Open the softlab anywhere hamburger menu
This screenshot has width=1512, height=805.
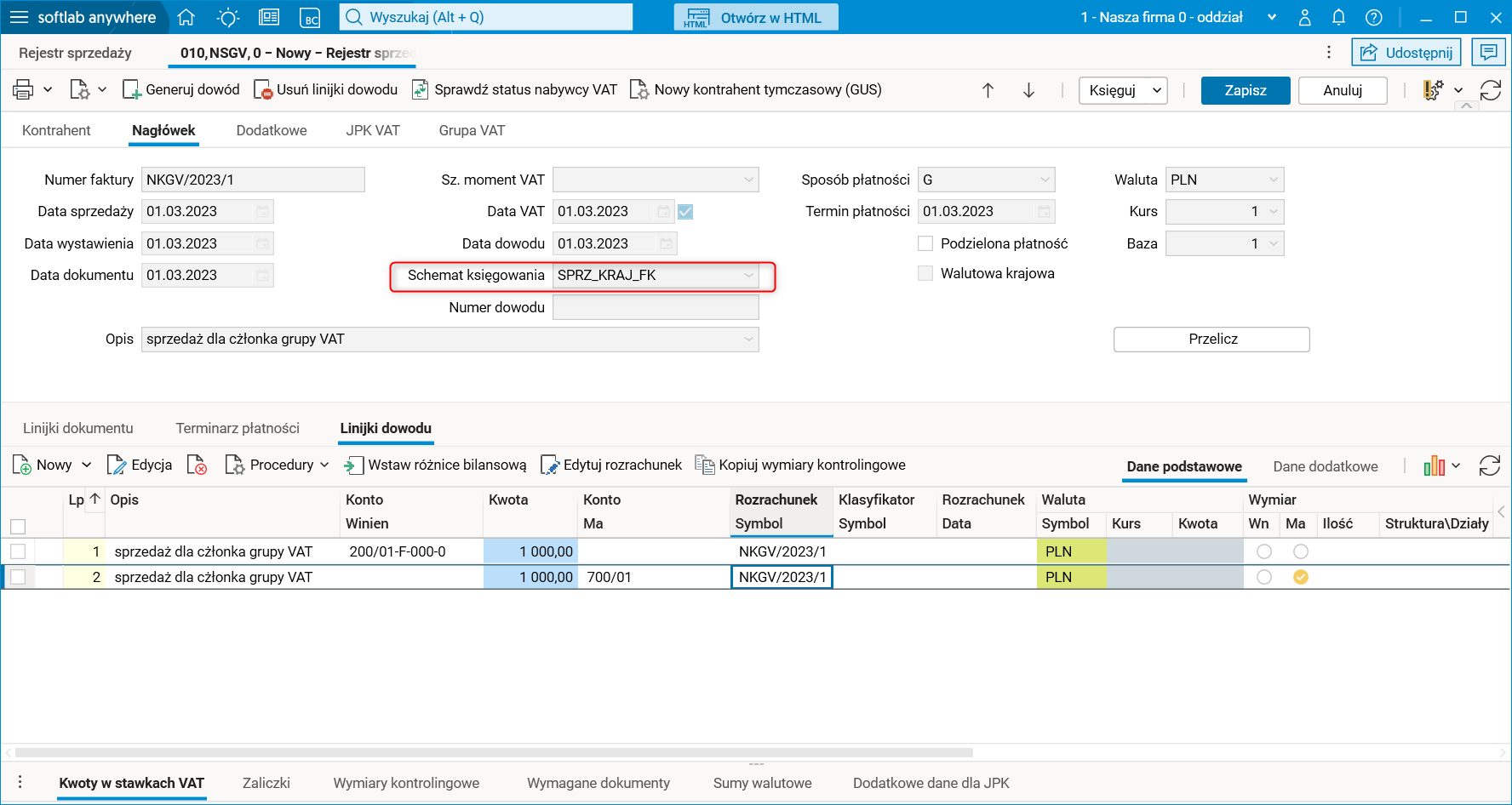[x=19, y=17]
